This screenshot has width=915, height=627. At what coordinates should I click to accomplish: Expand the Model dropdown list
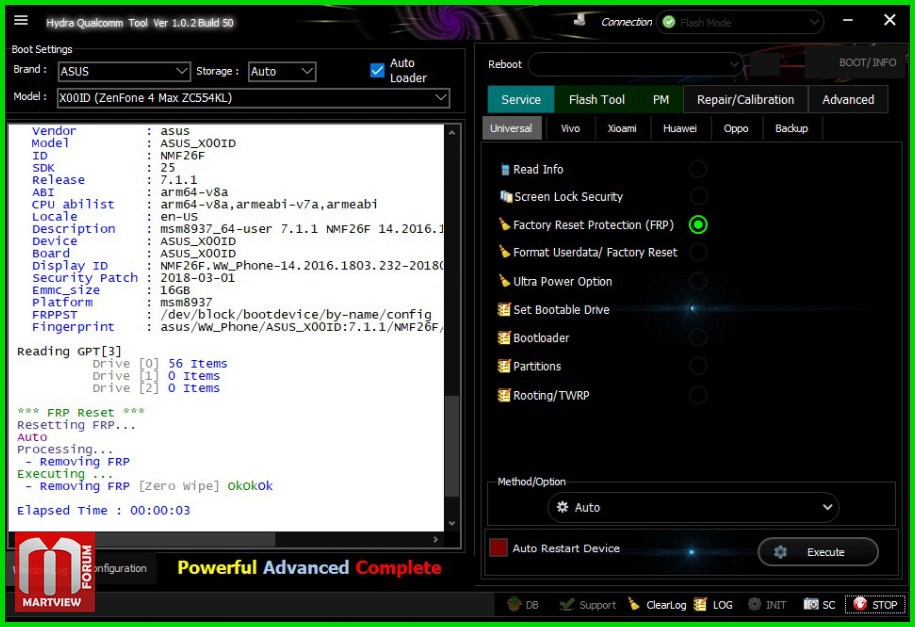point(253,97)
